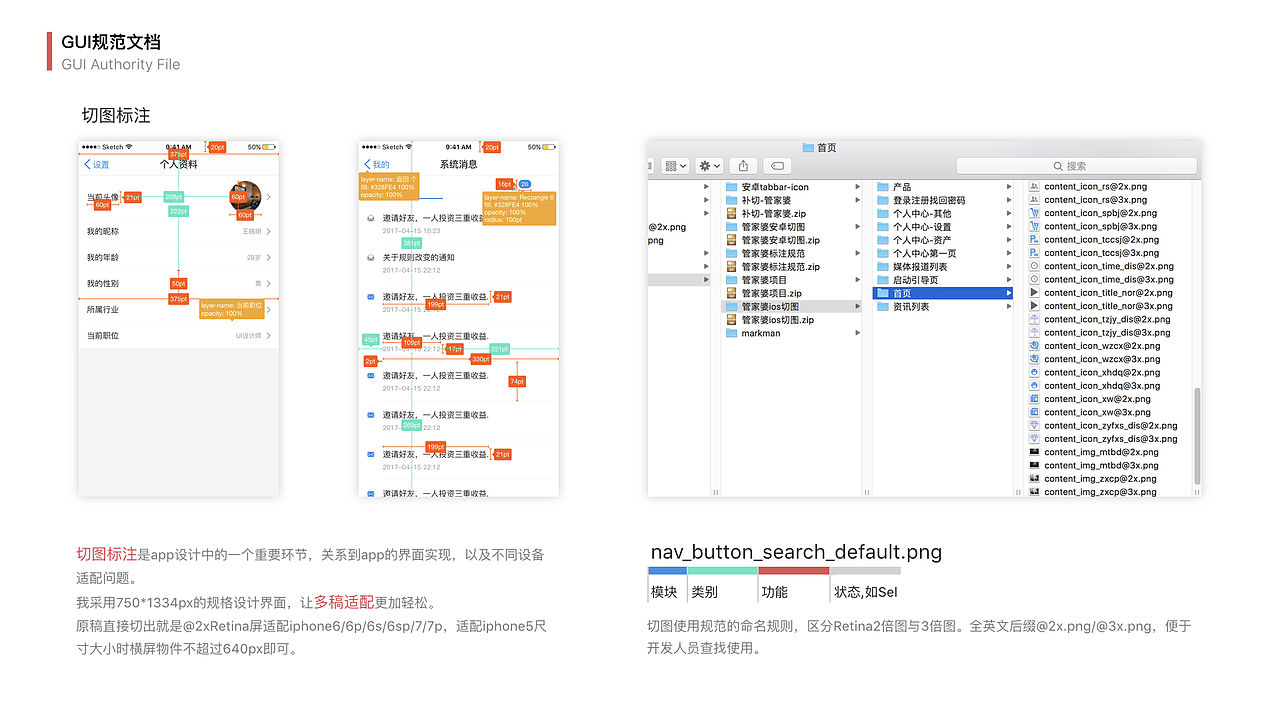Select the diamond icon of content_icon_zyfxs_dis@2x.png

pyautogui.click(x=1034, y=425)
